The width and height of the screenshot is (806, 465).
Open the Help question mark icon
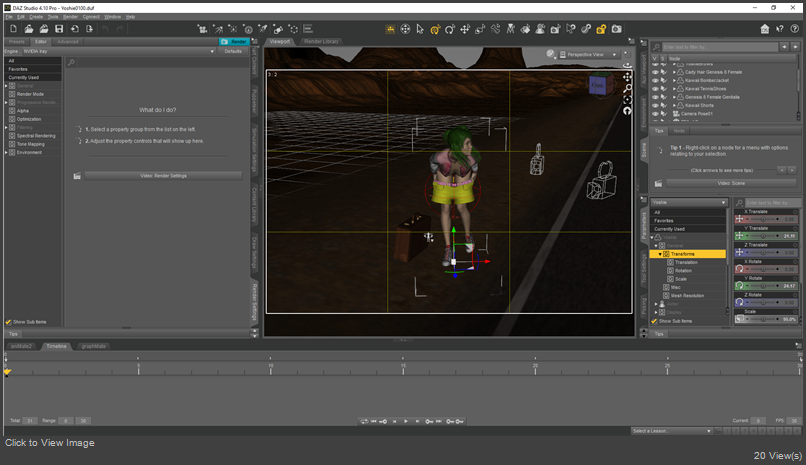pos(795,29)
